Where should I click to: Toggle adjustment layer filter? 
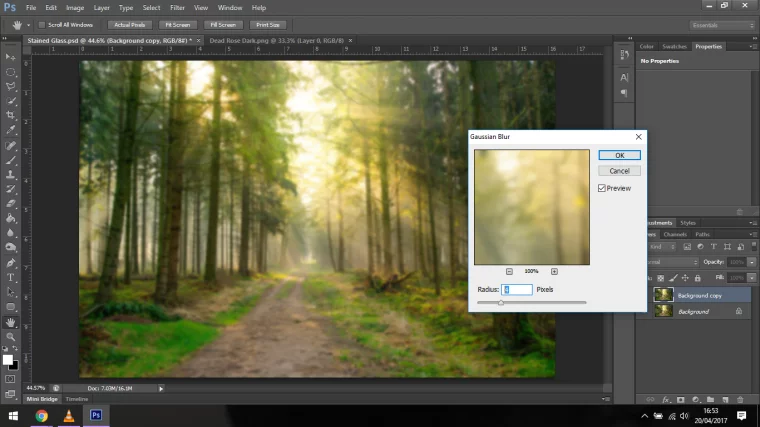click(700, 247)
